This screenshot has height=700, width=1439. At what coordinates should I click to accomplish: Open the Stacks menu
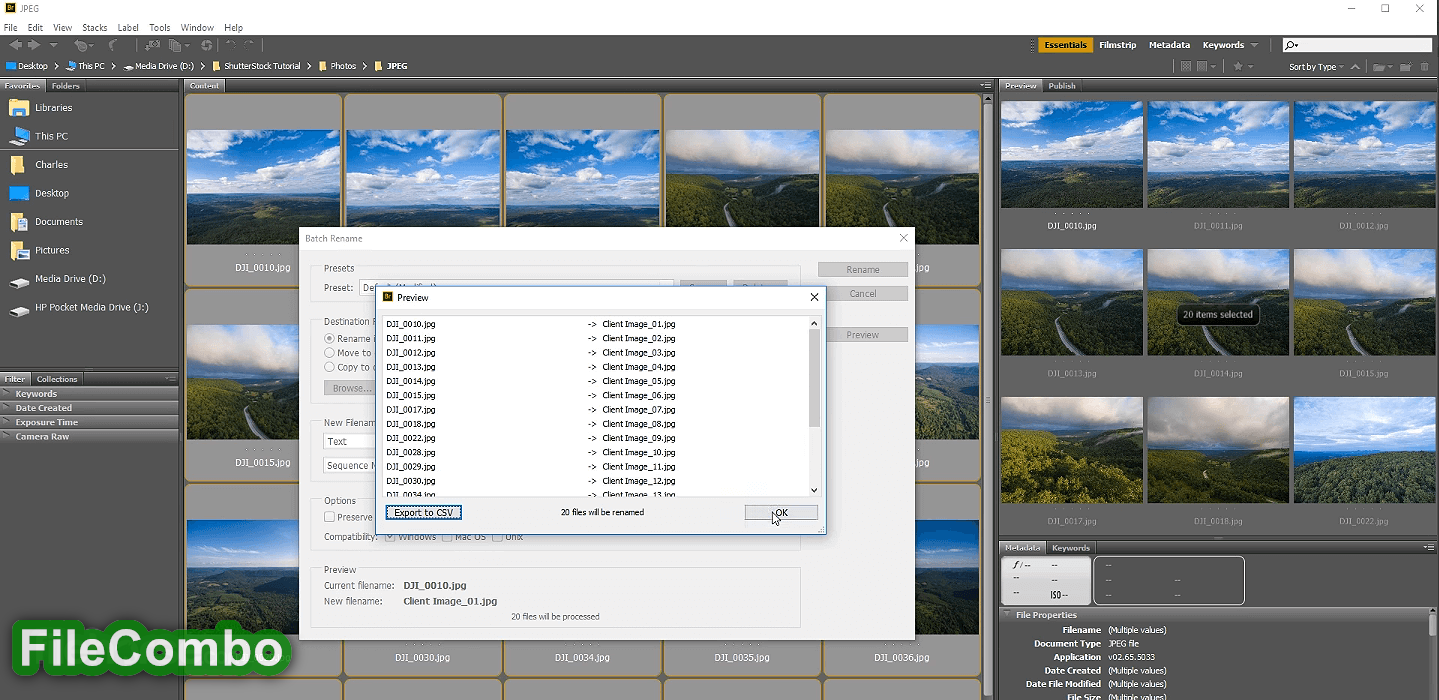[x=95, y=28]
